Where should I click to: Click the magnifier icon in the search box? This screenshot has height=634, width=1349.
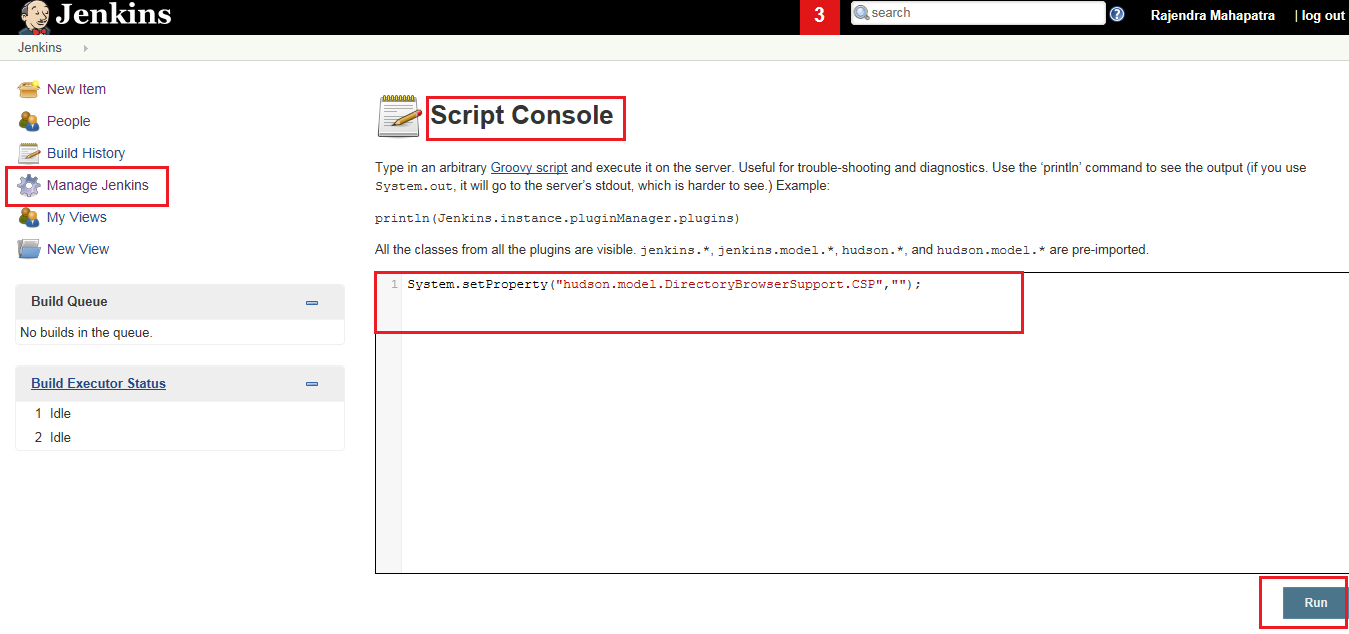point(862,13)
